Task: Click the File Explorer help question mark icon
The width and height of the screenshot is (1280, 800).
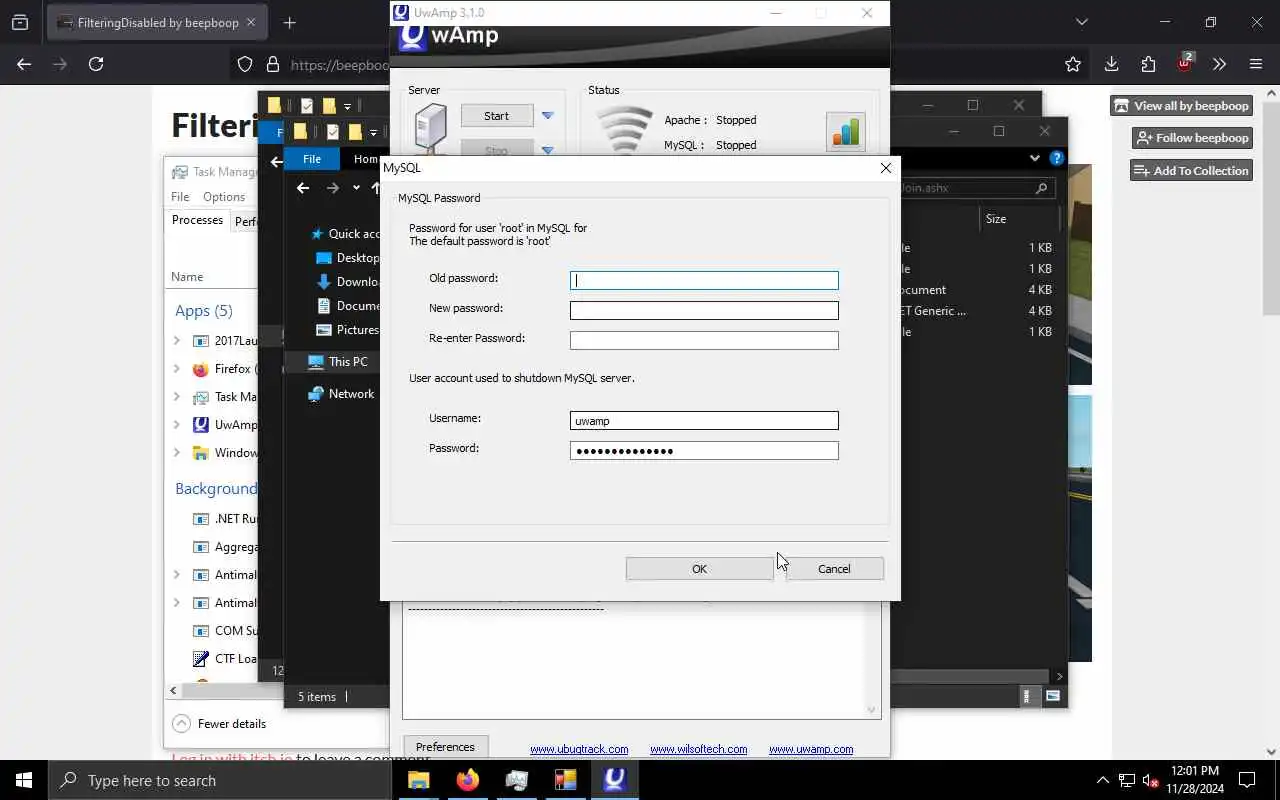Action: point(1056,158)
